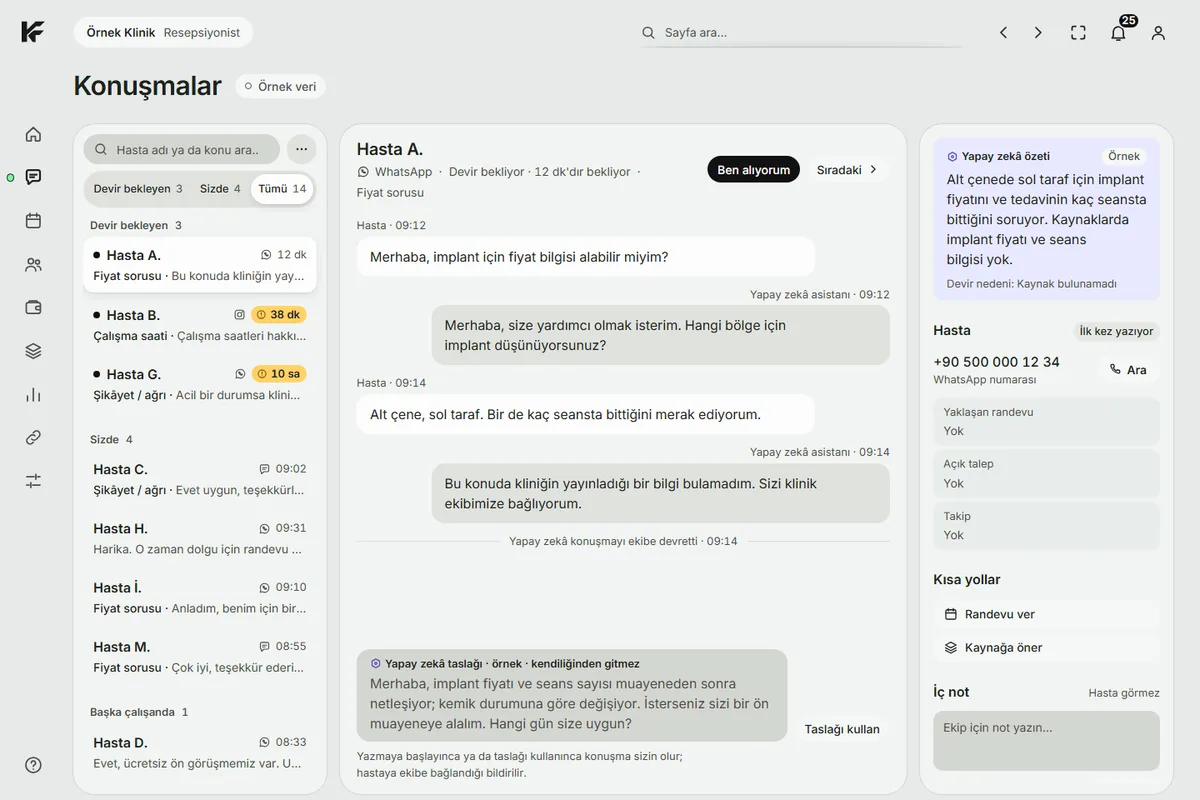Open notifications bell with 25 badge
1200x800 pixels.
1119,32
